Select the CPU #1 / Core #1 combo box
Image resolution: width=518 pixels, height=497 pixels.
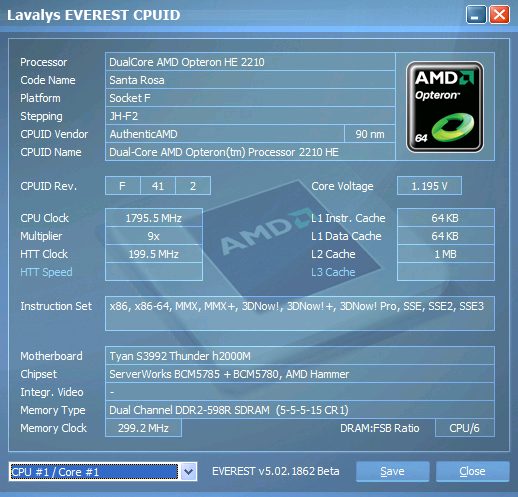pyautogui.click(x=103, y=472)
